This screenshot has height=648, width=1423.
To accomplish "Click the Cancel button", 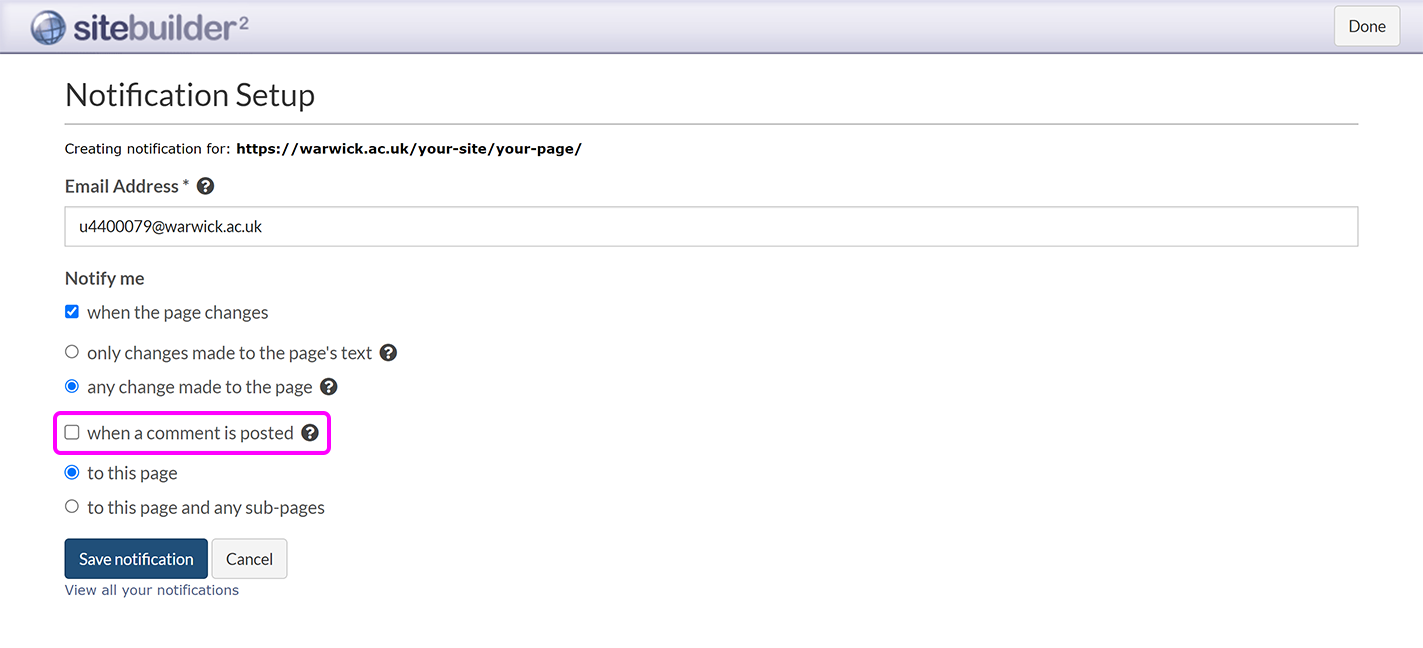I will coord(249,559).
